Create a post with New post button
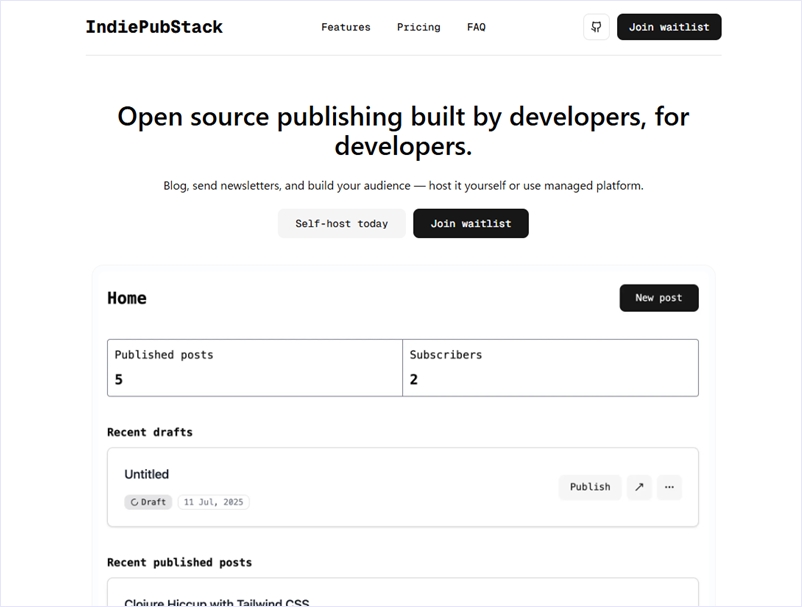 pos(658,298)
